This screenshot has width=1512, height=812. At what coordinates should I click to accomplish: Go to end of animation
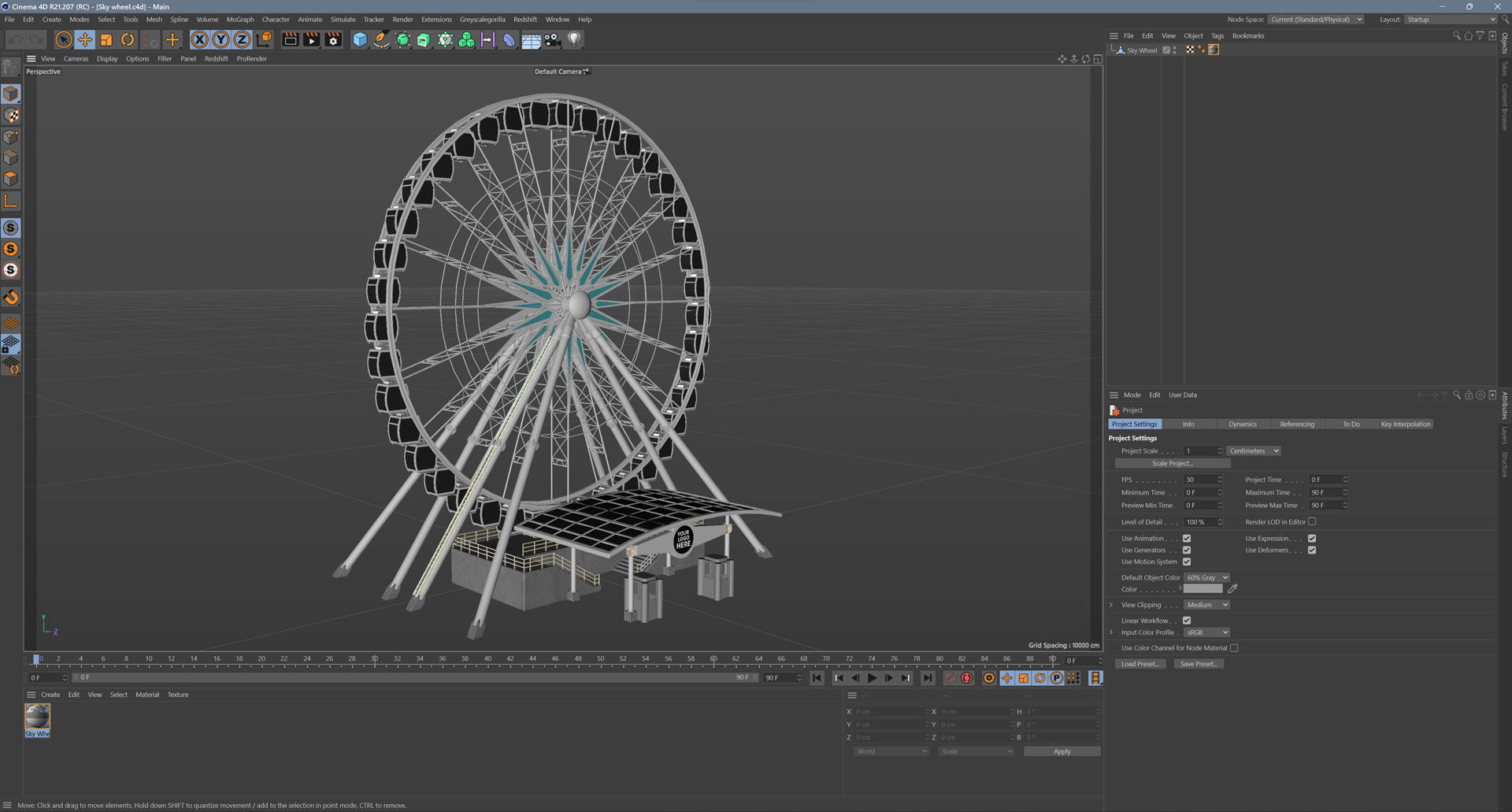coord(928,678)
